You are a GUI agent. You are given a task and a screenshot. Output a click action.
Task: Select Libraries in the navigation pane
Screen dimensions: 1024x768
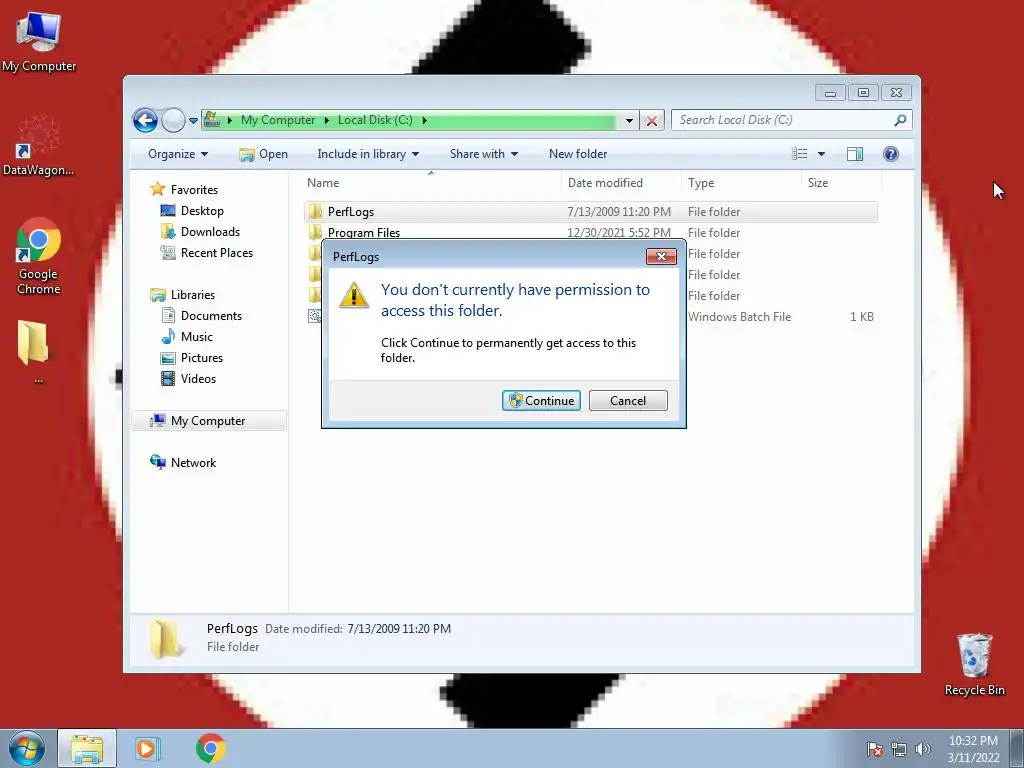(193, 295)
